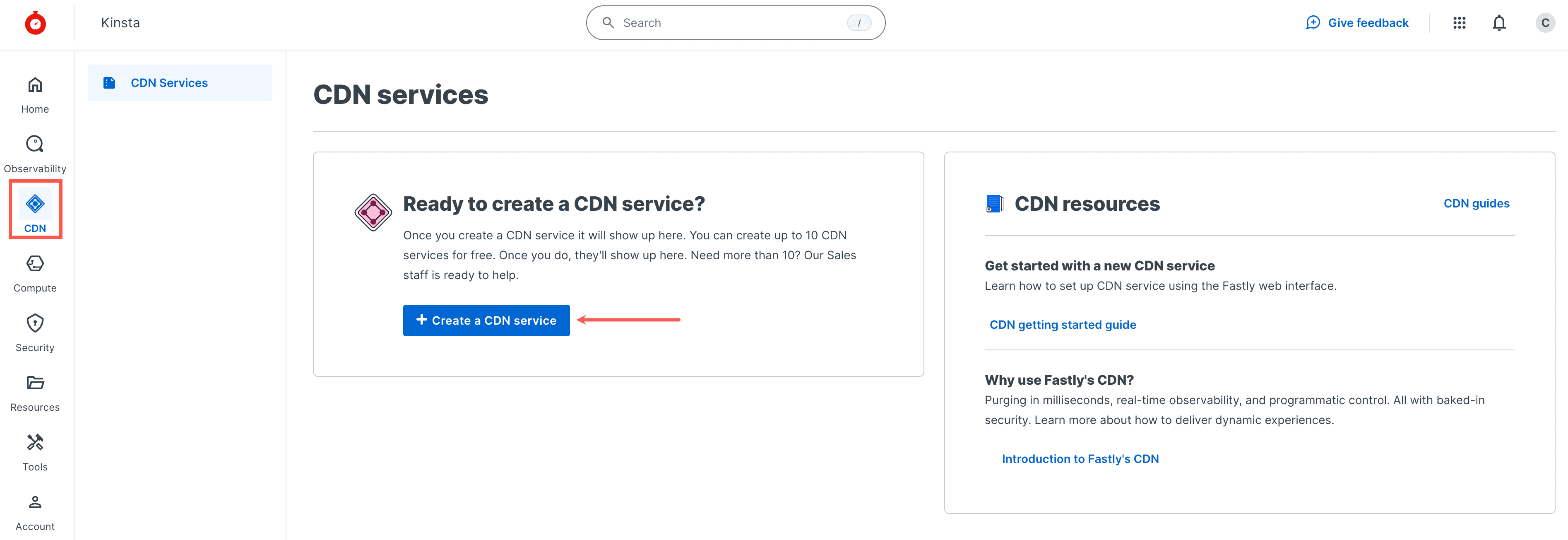Viewport: 1568px width, 540px height.
Task: Open the CDN guides link
Action: click(1477, 203)
